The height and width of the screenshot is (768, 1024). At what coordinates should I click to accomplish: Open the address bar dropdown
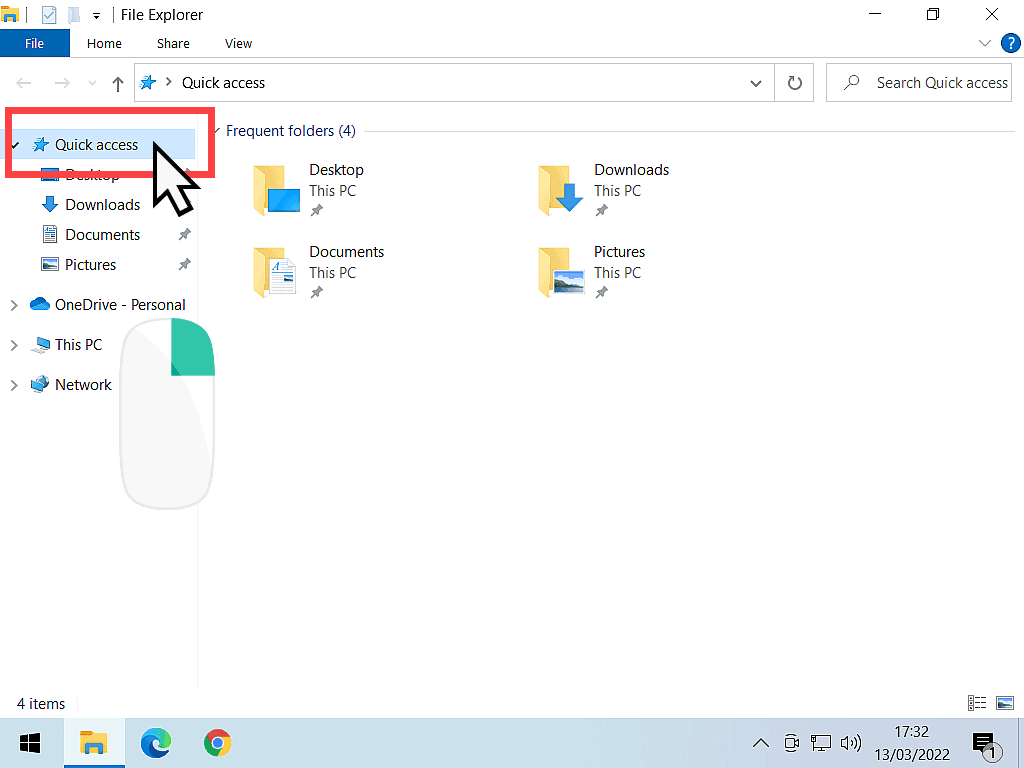pos(756,82)
